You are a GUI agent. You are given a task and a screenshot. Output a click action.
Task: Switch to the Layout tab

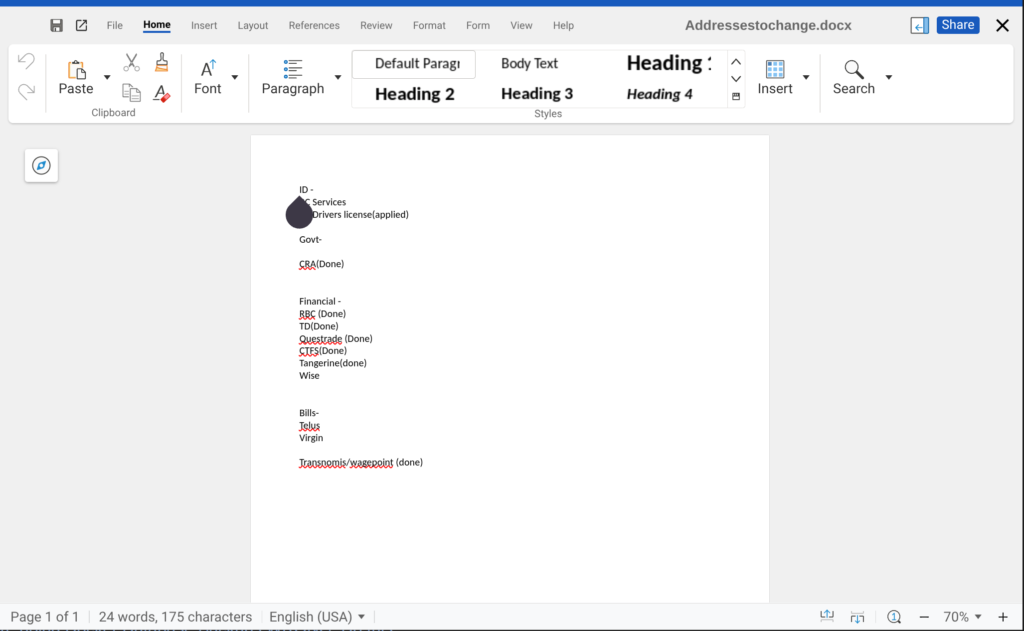253,25
